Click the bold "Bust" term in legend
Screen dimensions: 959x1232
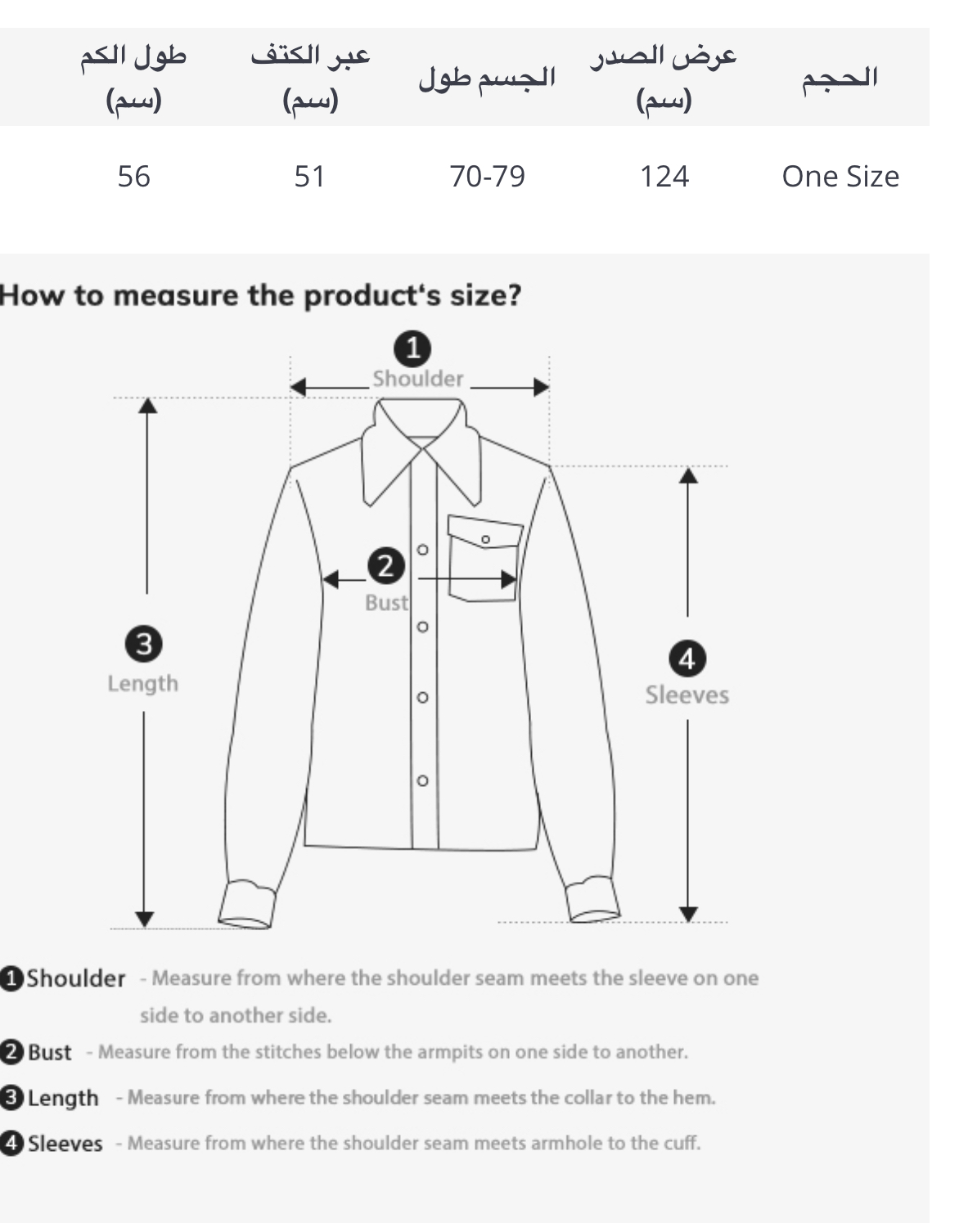coord(50,1052)
